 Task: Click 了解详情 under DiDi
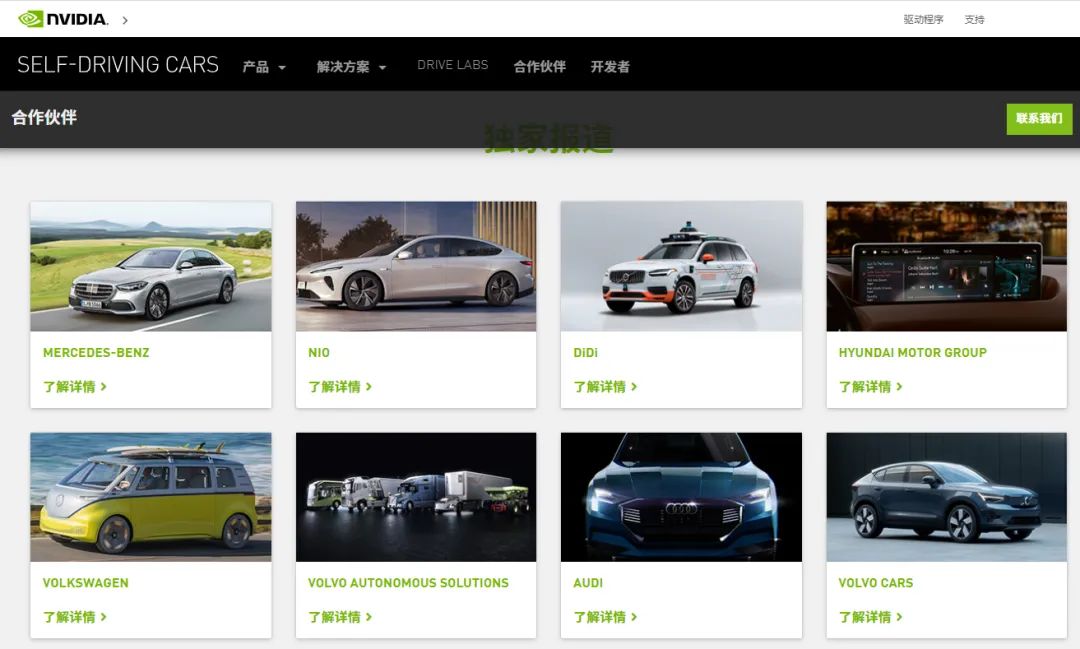click(605, 387)
